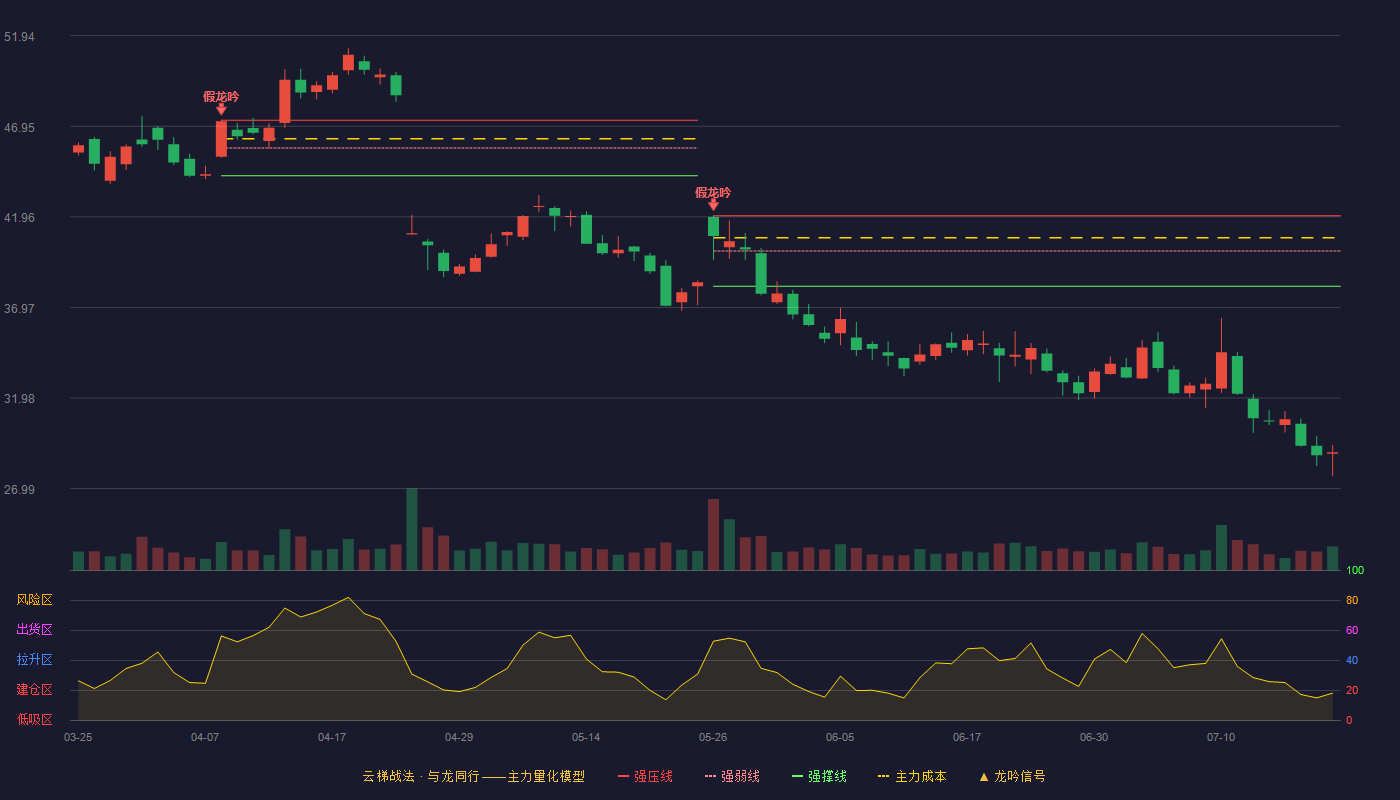
Task: Select the 建仓区 zone label
Action: (34, 690)
